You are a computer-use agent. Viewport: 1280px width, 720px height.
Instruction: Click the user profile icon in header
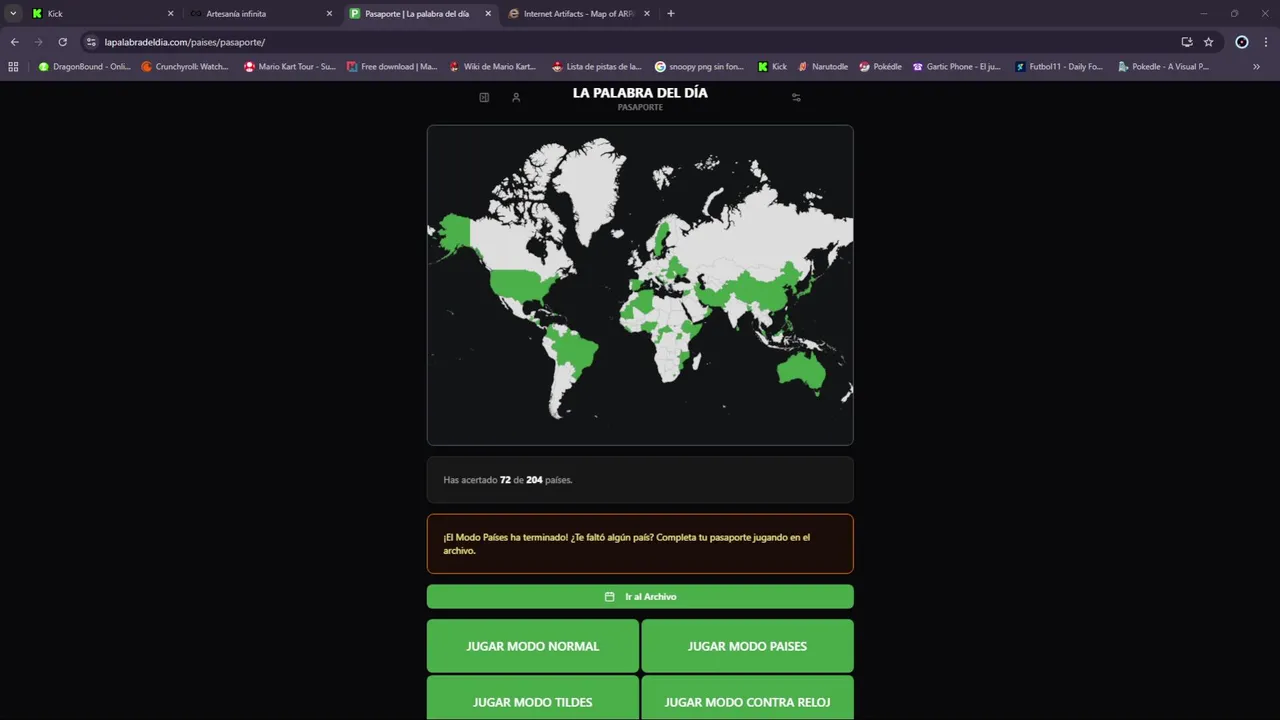click(x=516, y=97)
